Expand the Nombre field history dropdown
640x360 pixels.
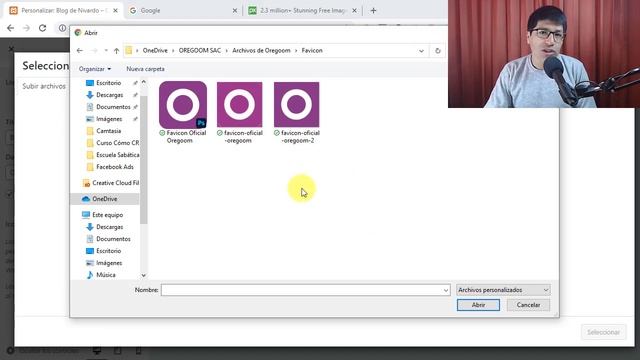click(x=446, y=290)
